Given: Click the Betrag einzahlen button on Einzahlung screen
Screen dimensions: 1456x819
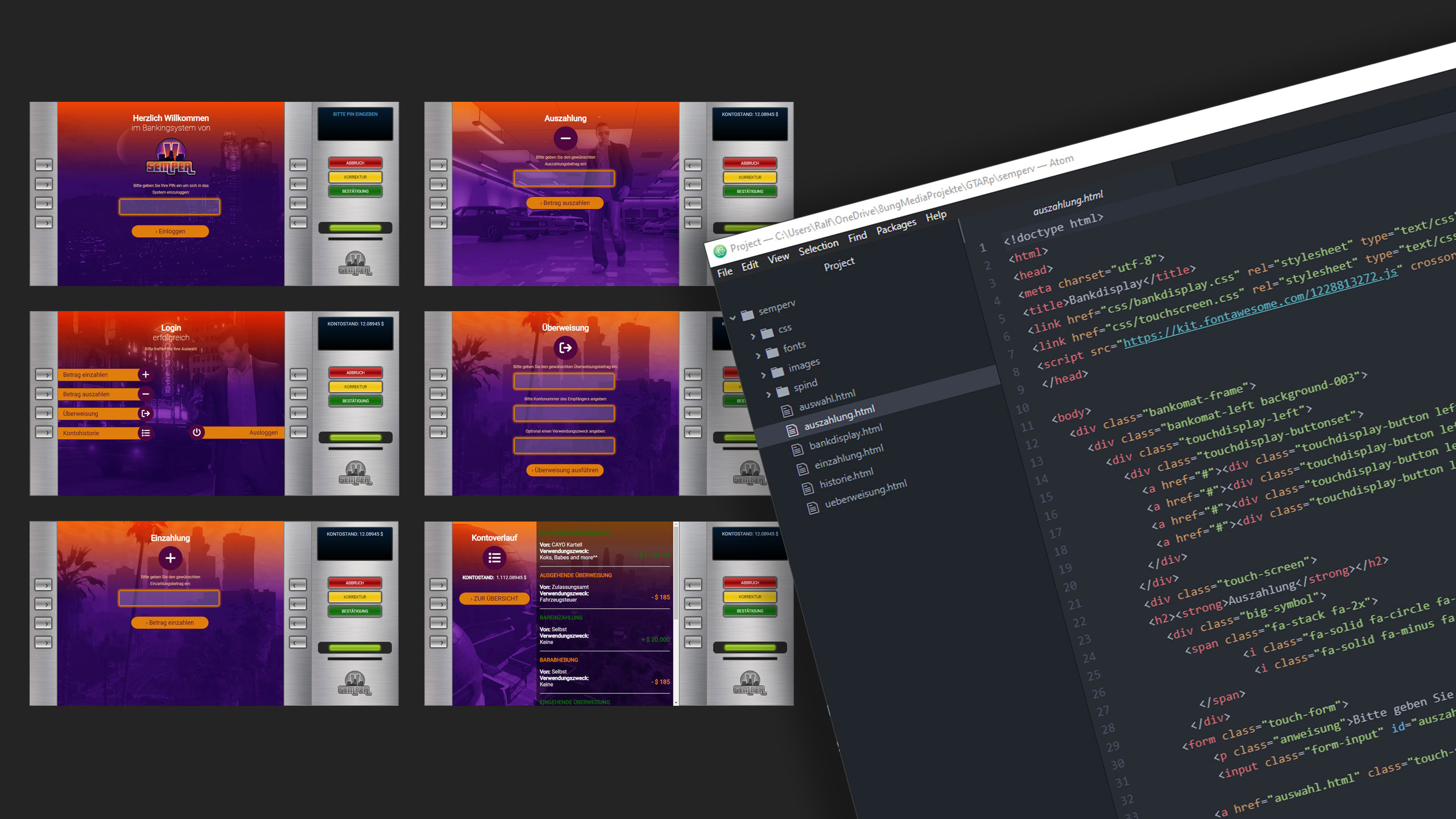Looking at the screenshot, I should pyautogui.click(x=170, y=622).
